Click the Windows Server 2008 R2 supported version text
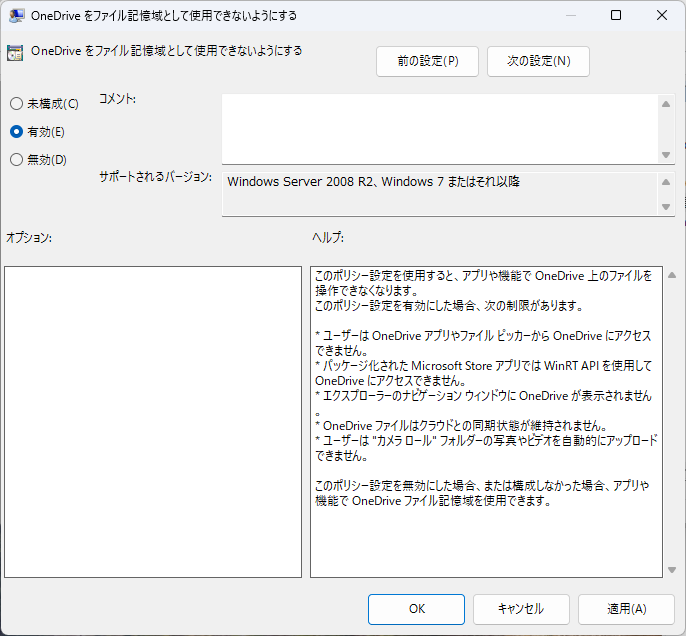The width and height of the screenshot is (686, 636). (x=374, y=182)
